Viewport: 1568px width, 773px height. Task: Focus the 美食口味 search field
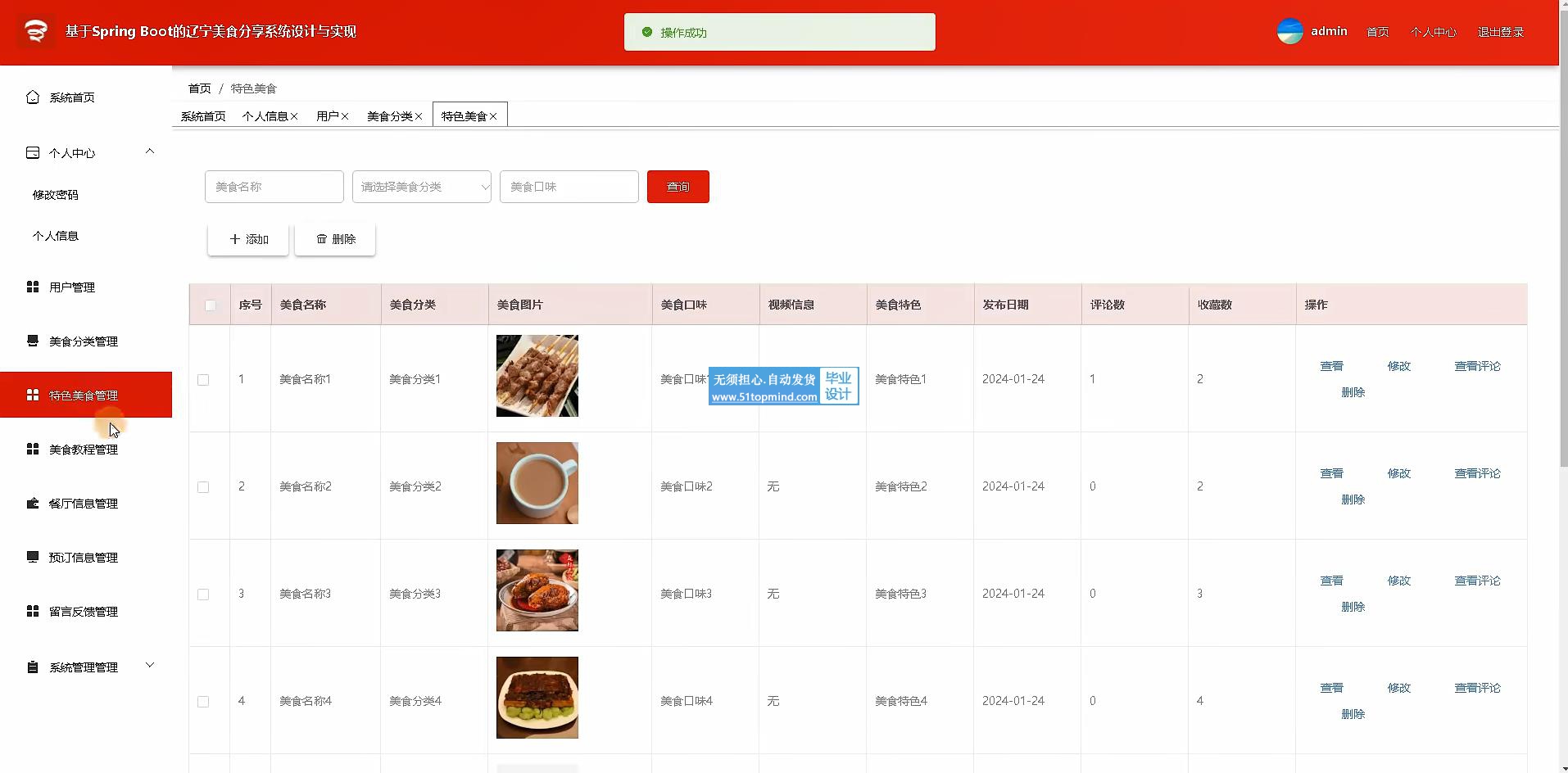(x=569, y=187)
